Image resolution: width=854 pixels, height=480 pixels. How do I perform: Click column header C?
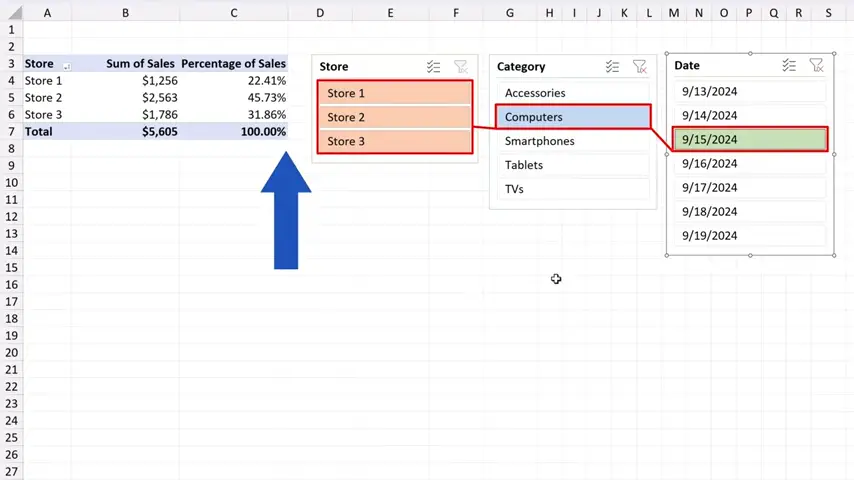coord(234,13)
